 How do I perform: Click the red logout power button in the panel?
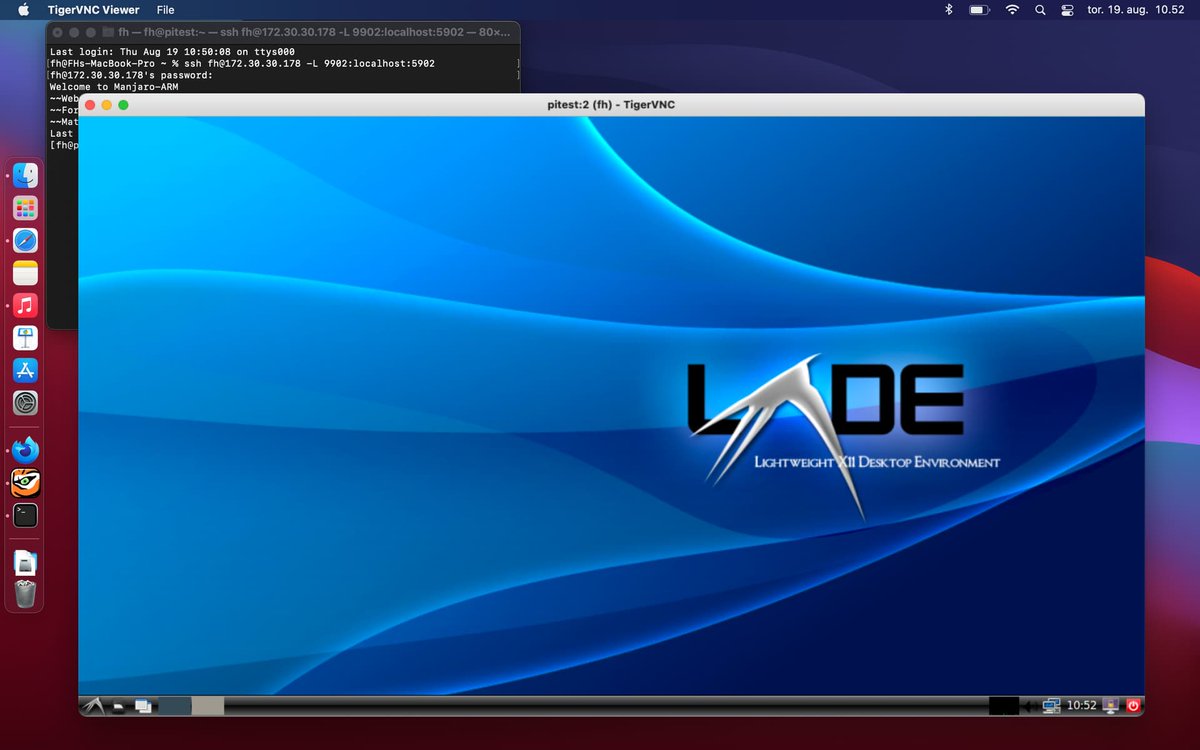click(1133, 706)
